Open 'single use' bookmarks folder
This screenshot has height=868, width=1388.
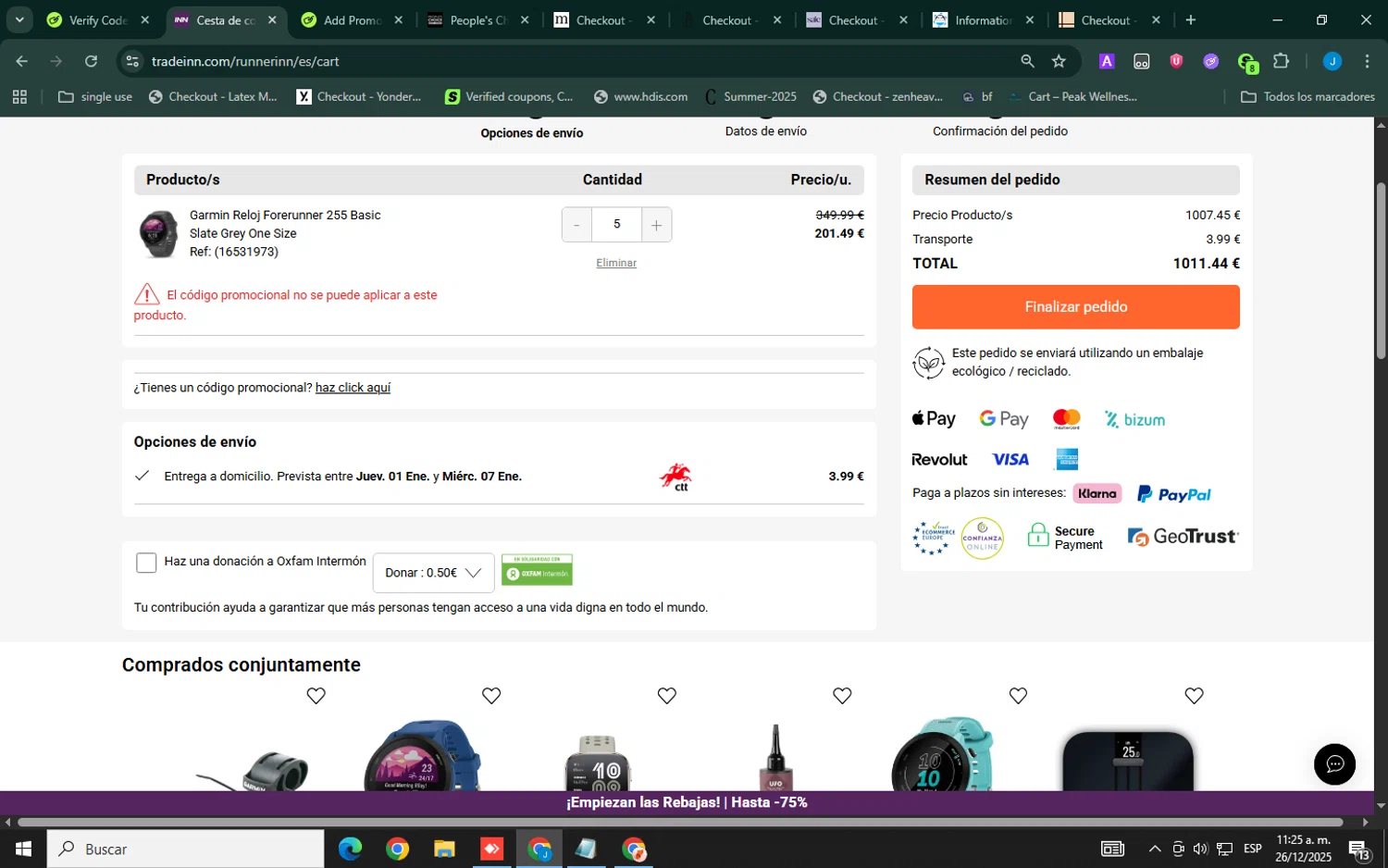(x=95, y=96)
